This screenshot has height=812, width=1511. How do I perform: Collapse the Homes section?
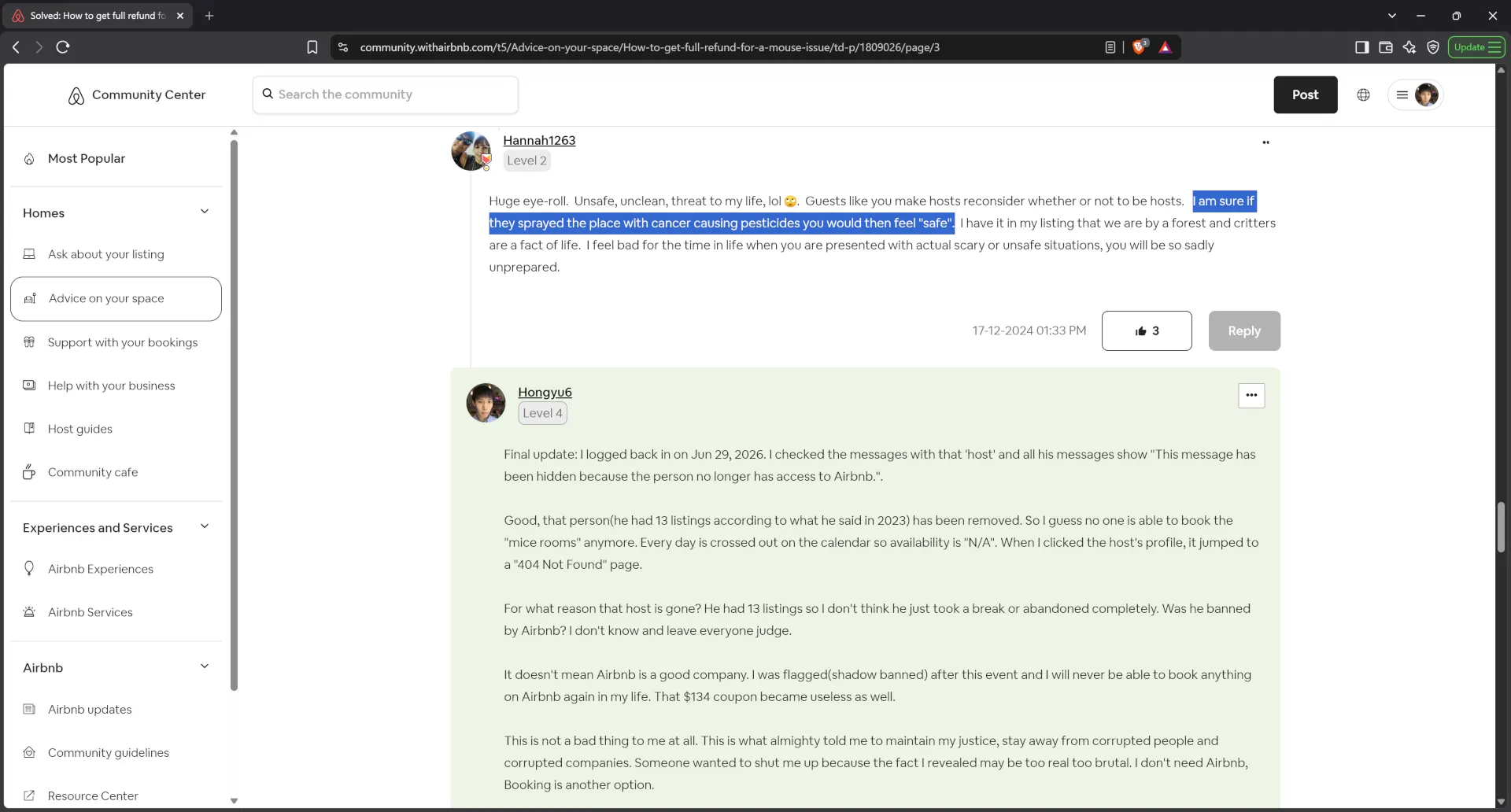point(205,212)
